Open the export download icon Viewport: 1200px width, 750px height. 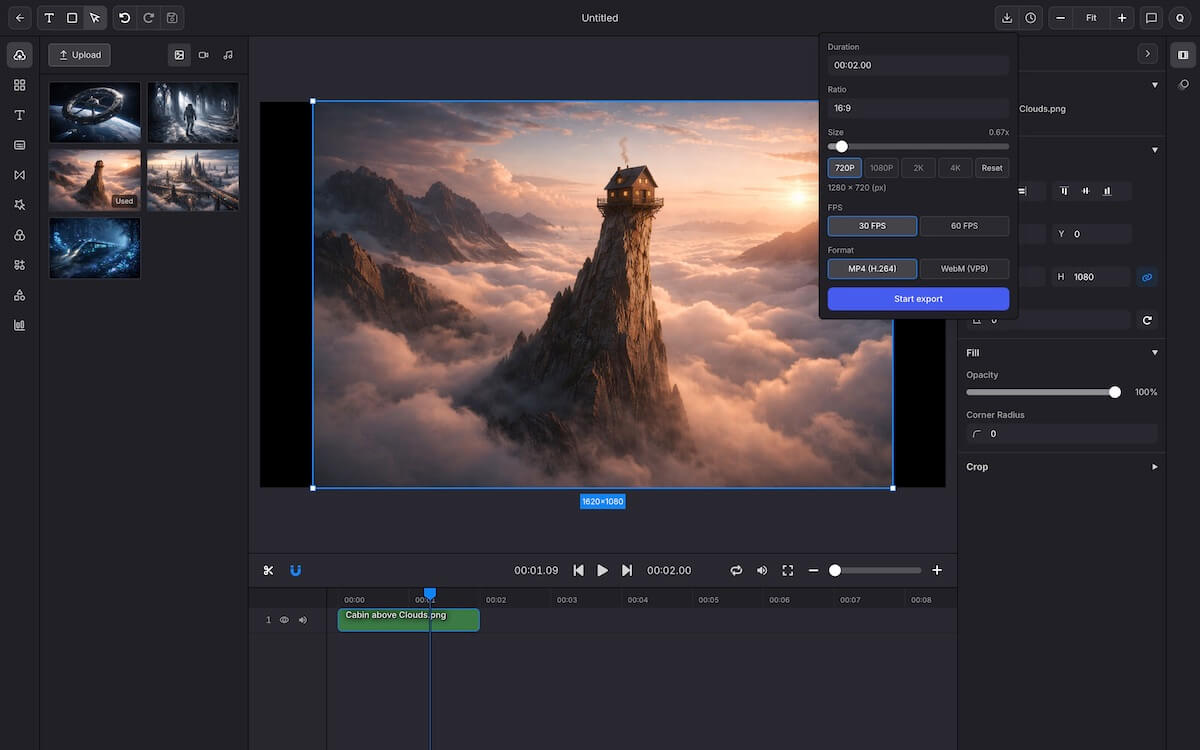[x=1007, y=18]
